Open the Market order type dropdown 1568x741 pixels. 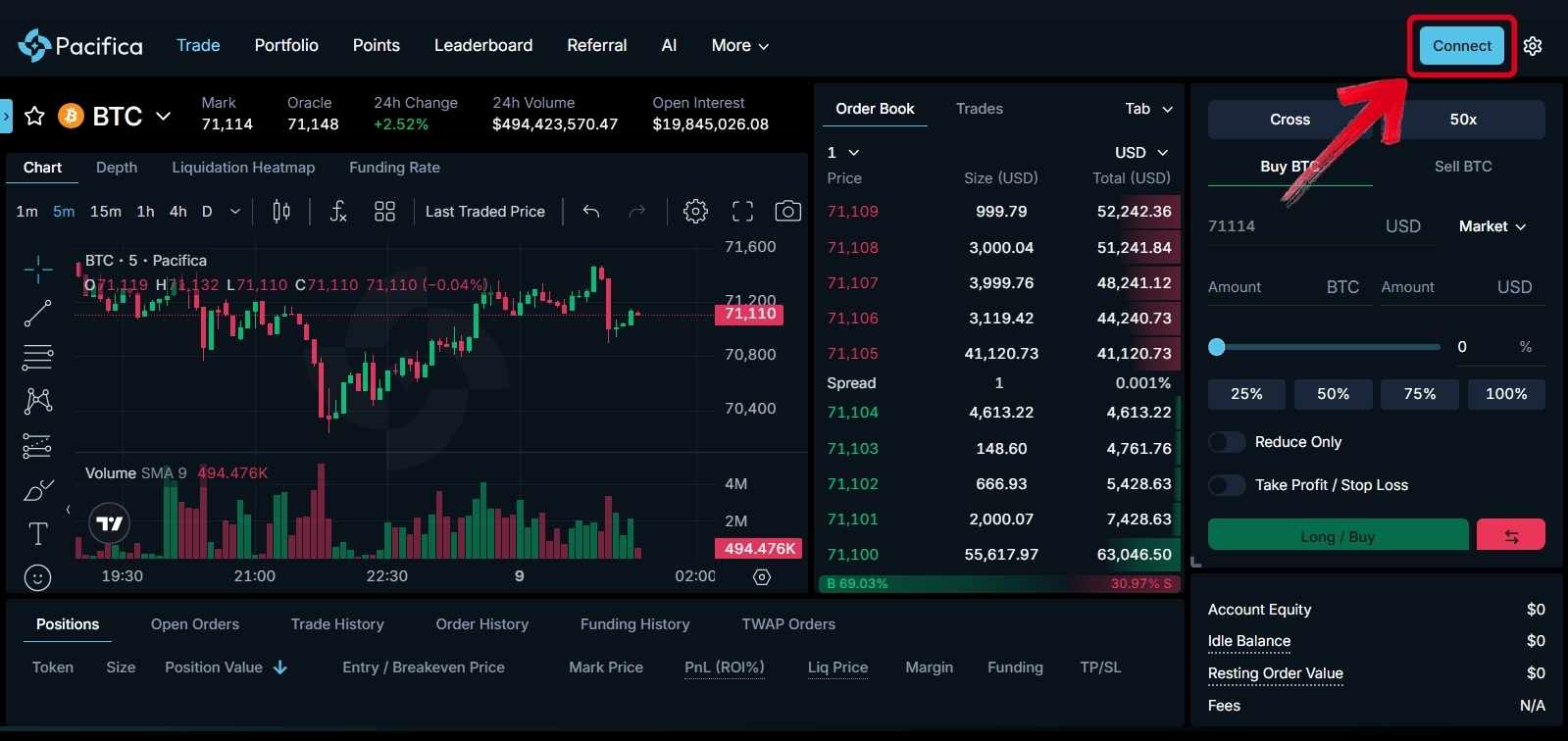coord(1492,226)
